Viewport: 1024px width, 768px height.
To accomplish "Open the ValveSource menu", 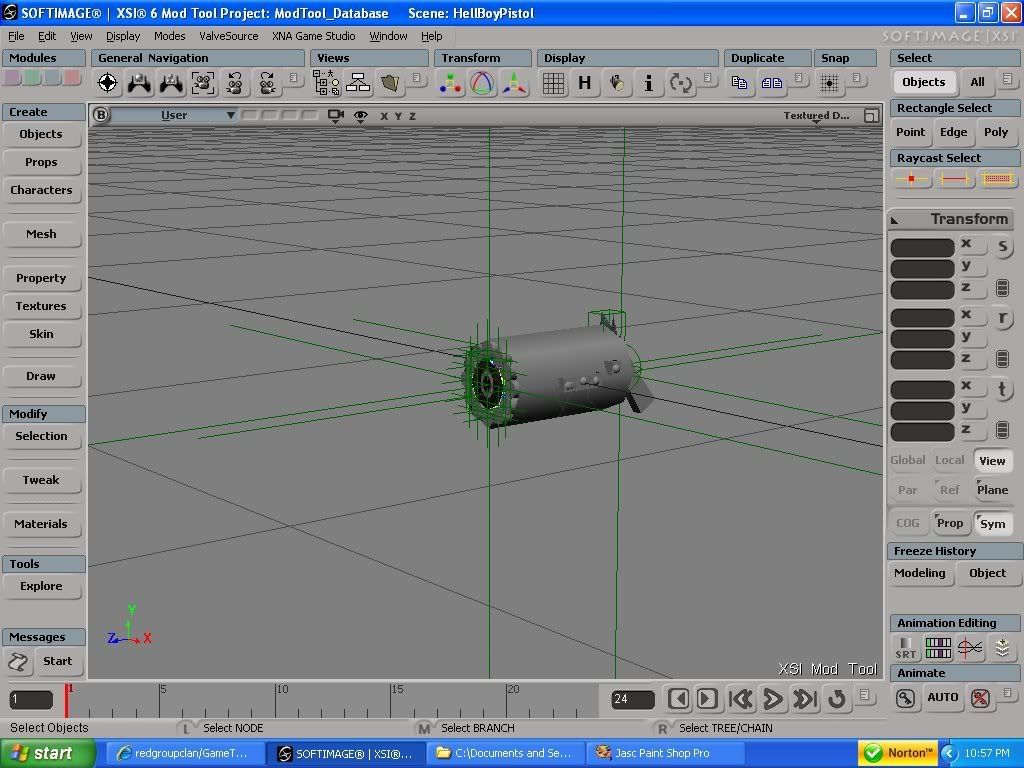I will click(x=229, y=36).
